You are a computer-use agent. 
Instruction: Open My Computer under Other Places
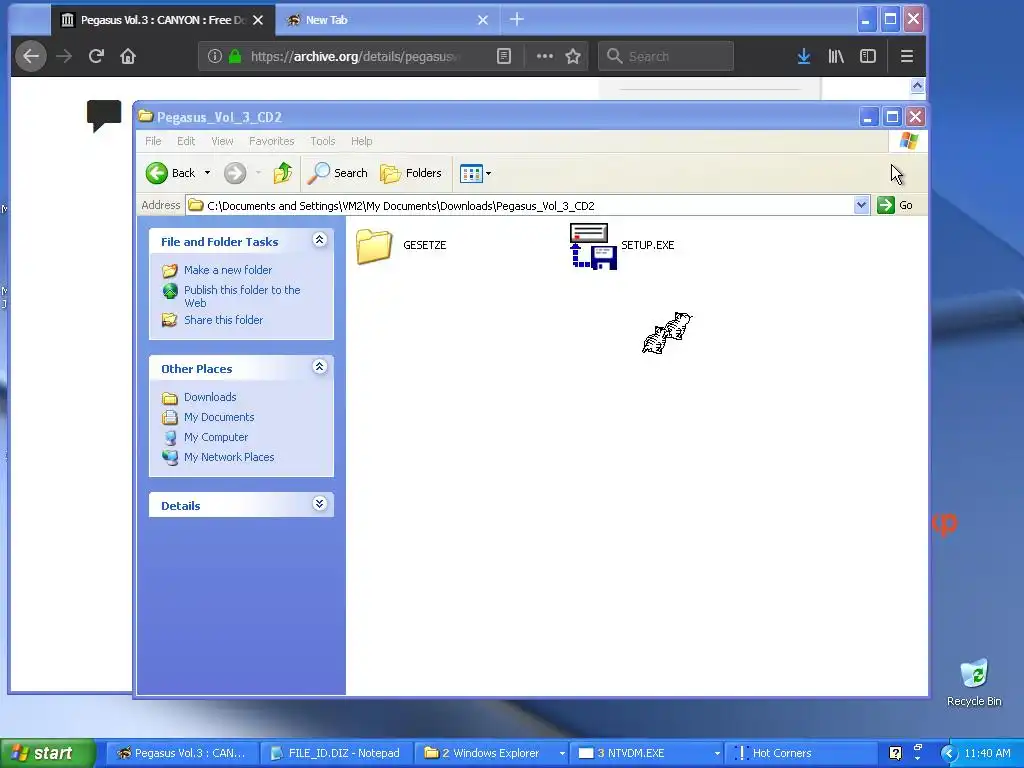[x=216, y=437]
